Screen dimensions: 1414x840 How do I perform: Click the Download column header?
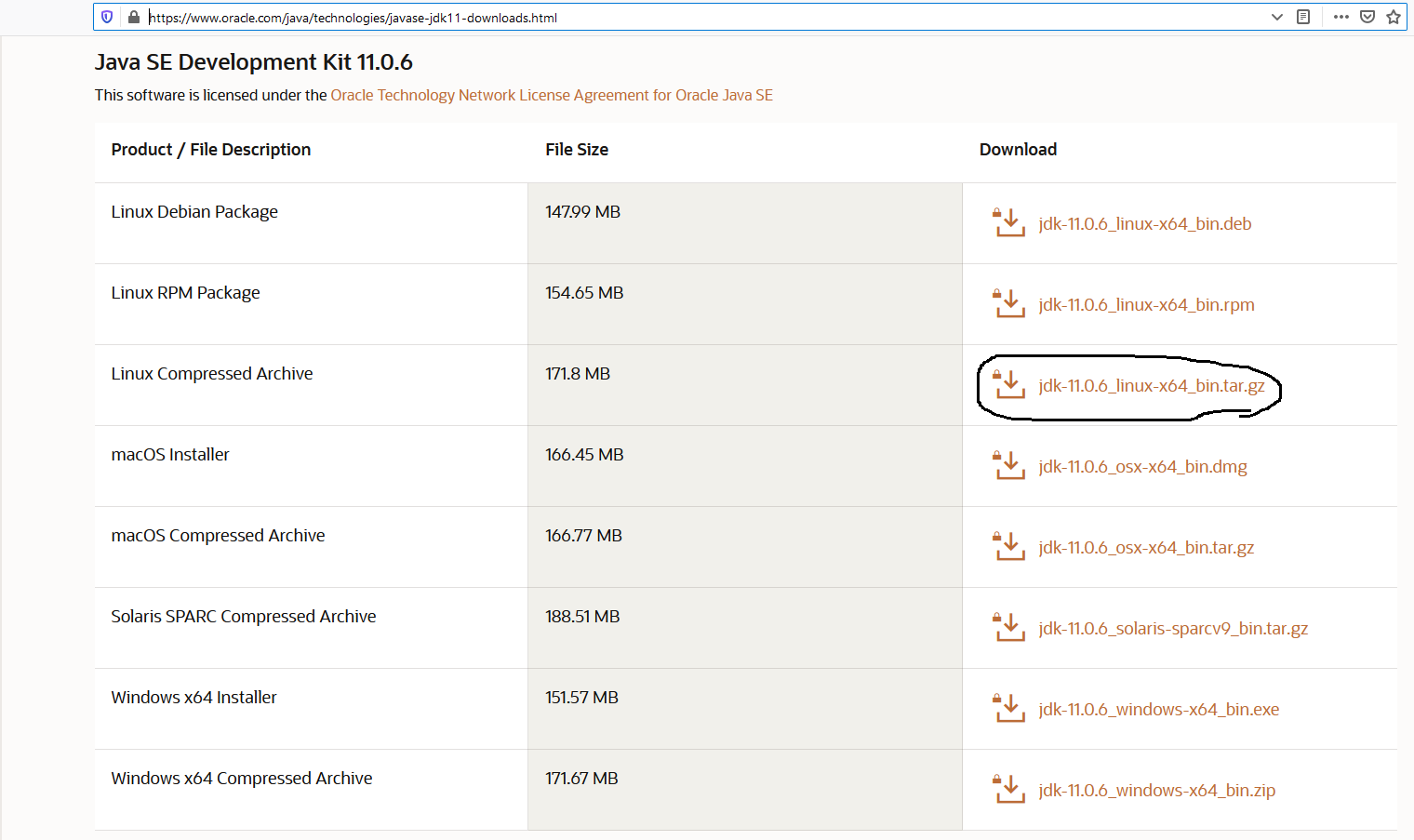(x=1018, y=150)
